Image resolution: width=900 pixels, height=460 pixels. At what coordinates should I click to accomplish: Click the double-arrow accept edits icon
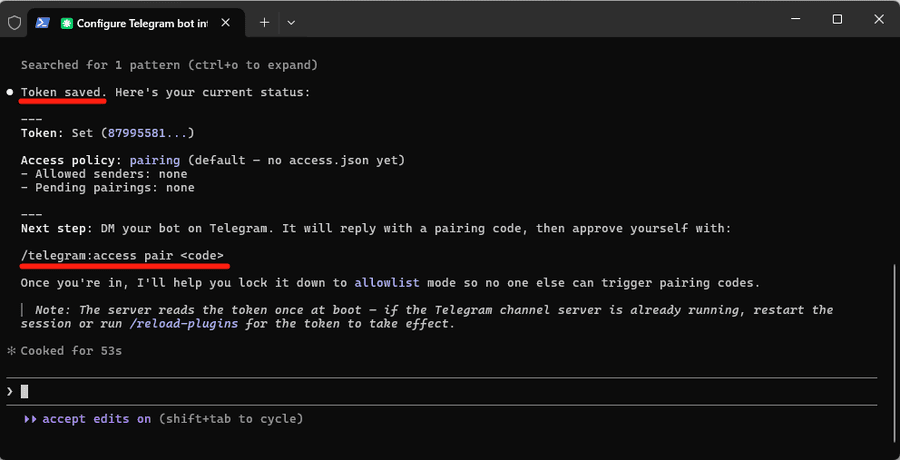coord(30,419)
